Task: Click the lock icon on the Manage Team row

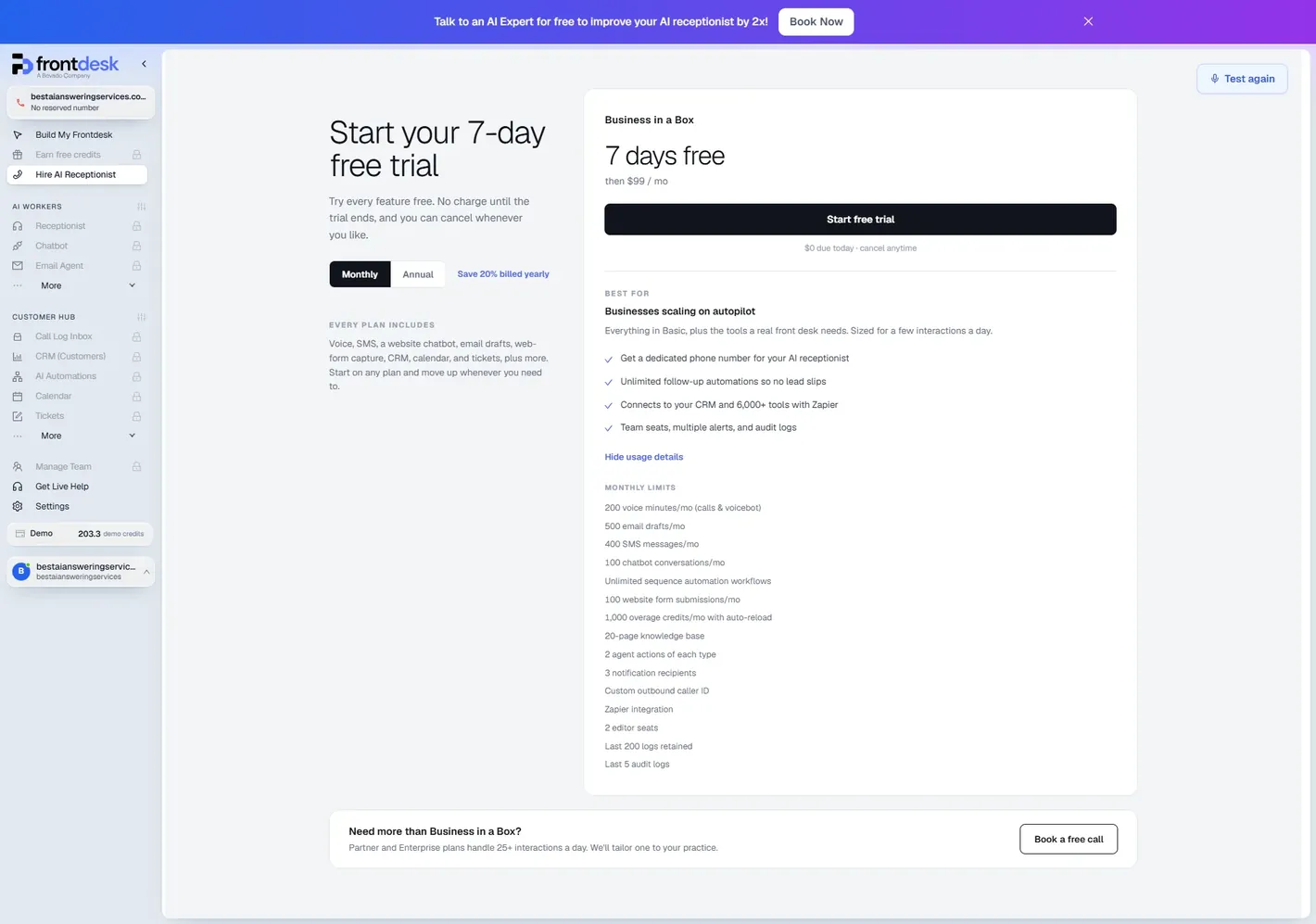Action: coord(136,467)
